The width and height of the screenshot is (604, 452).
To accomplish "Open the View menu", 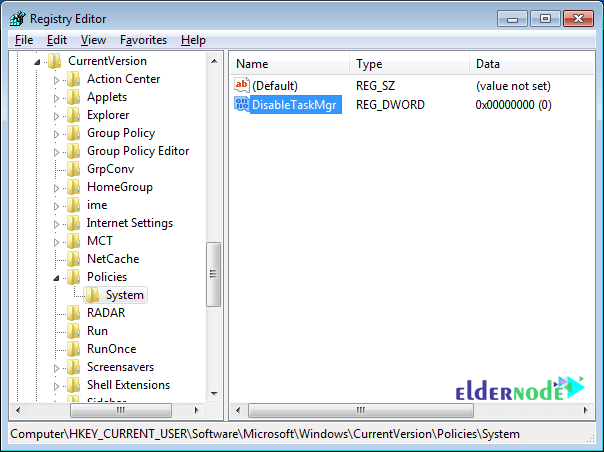I will (x=93, y=40).
